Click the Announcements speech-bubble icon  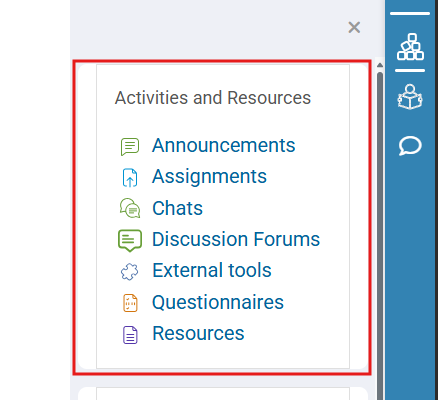tap(130, 146)
